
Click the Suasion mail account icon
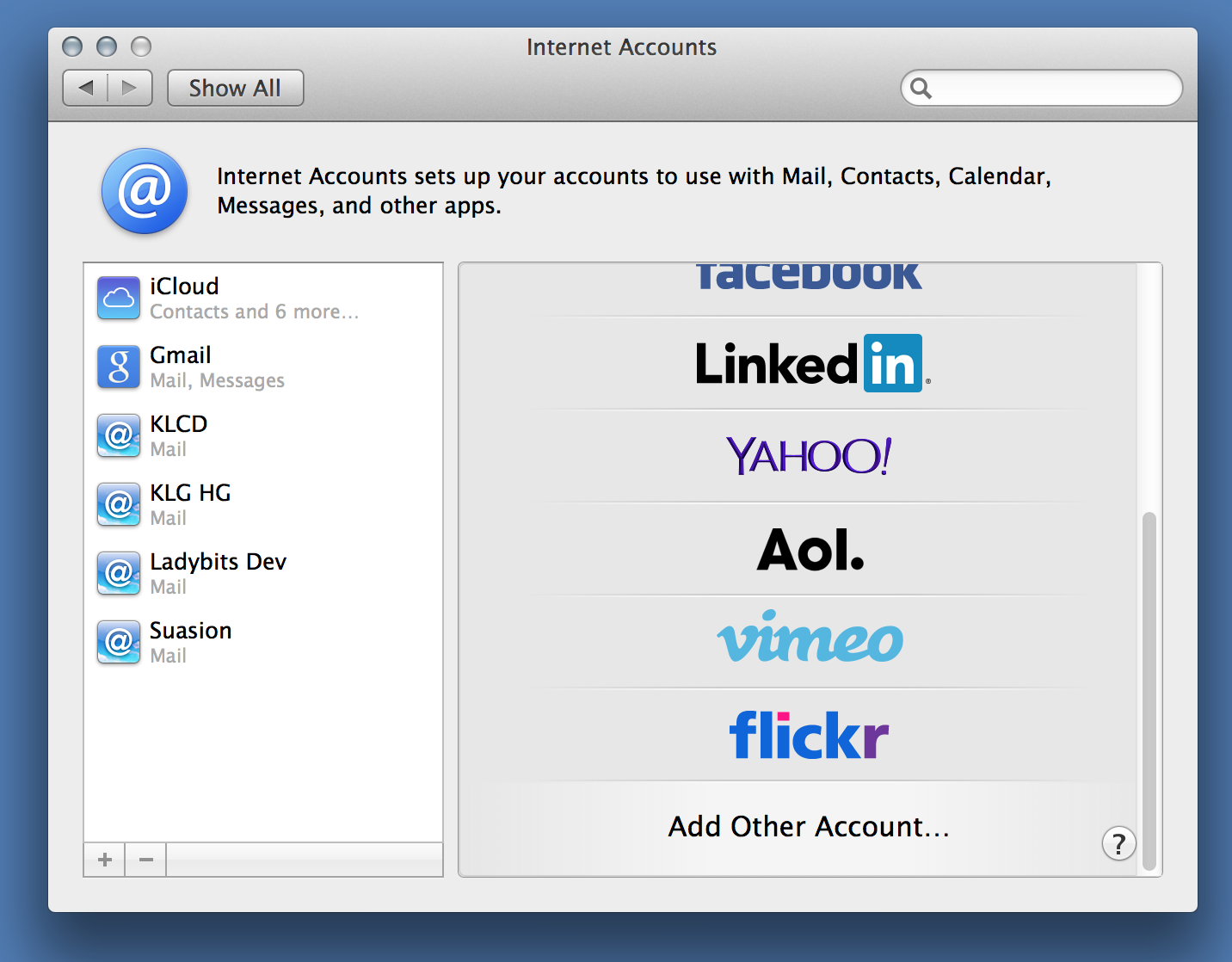(x=119, y=642)
